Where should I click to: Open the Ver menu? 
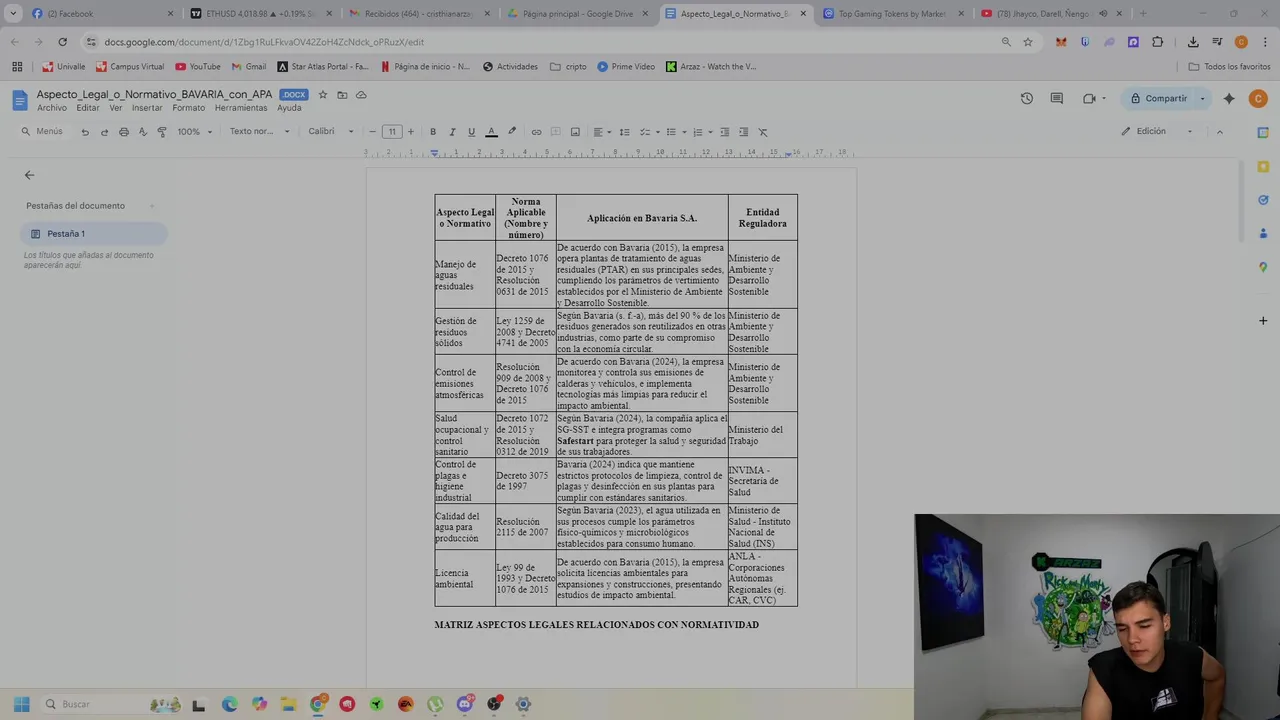click(x=116, y=108)
